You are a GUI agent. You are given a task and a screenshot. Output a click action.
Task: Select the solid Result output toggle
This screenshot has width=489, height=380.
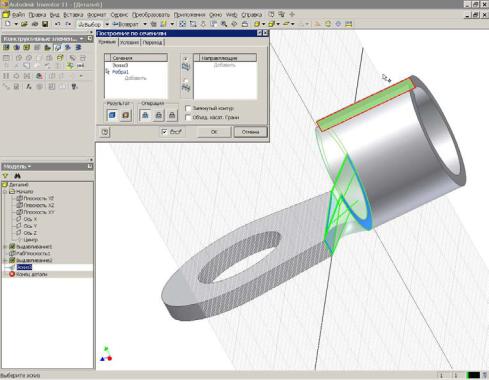pos(112,115)
